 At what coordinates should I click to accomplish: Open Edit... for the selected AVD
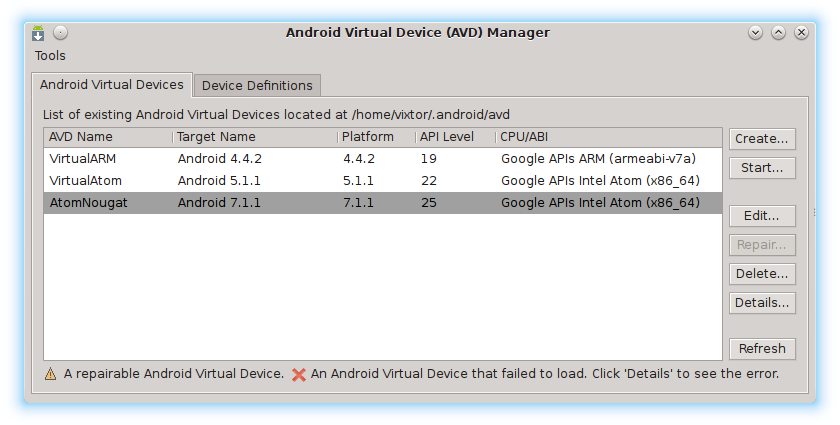point(762,216)
